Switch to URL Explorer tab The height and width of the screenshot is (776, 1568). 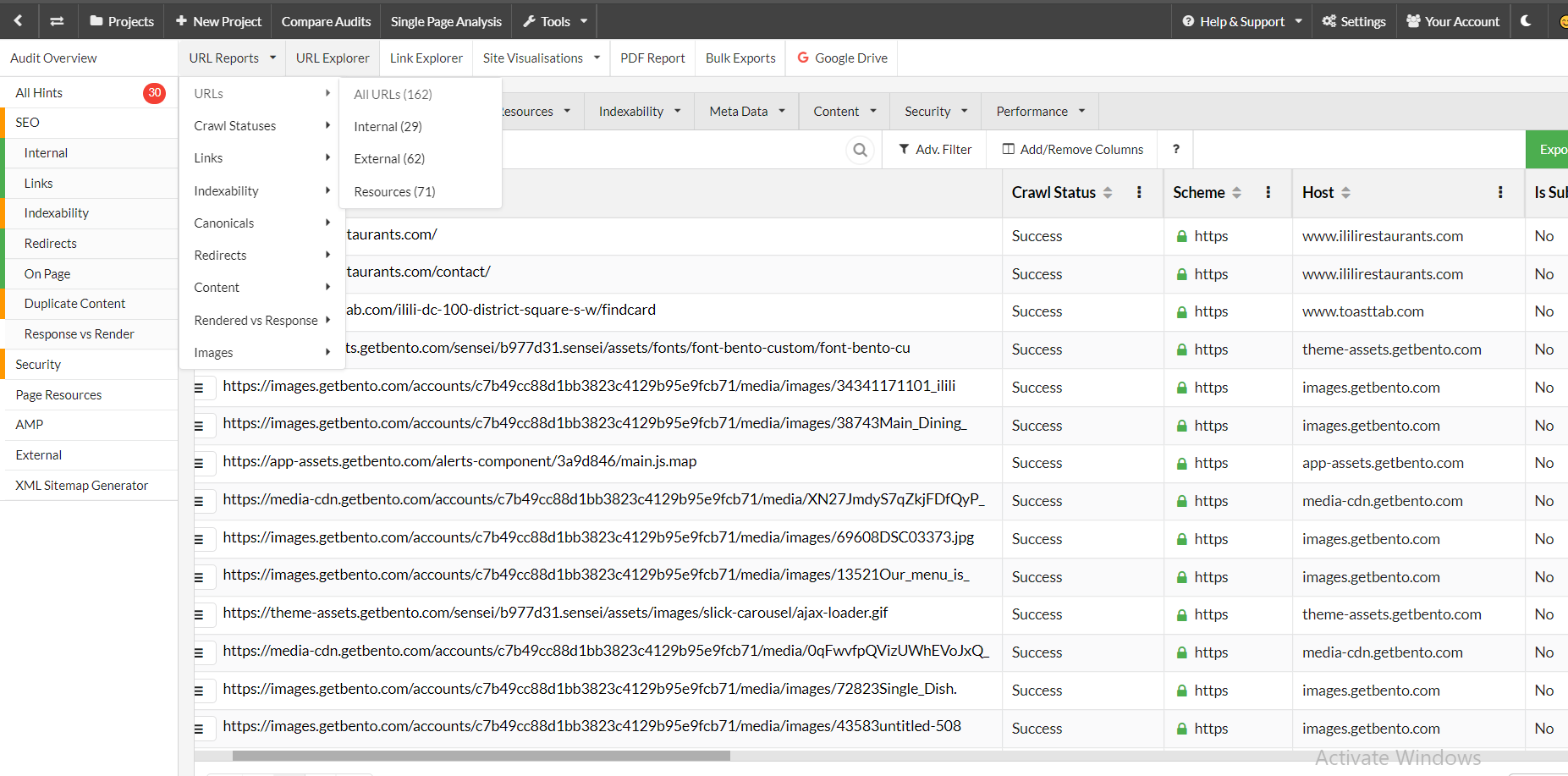pos(333,58)
